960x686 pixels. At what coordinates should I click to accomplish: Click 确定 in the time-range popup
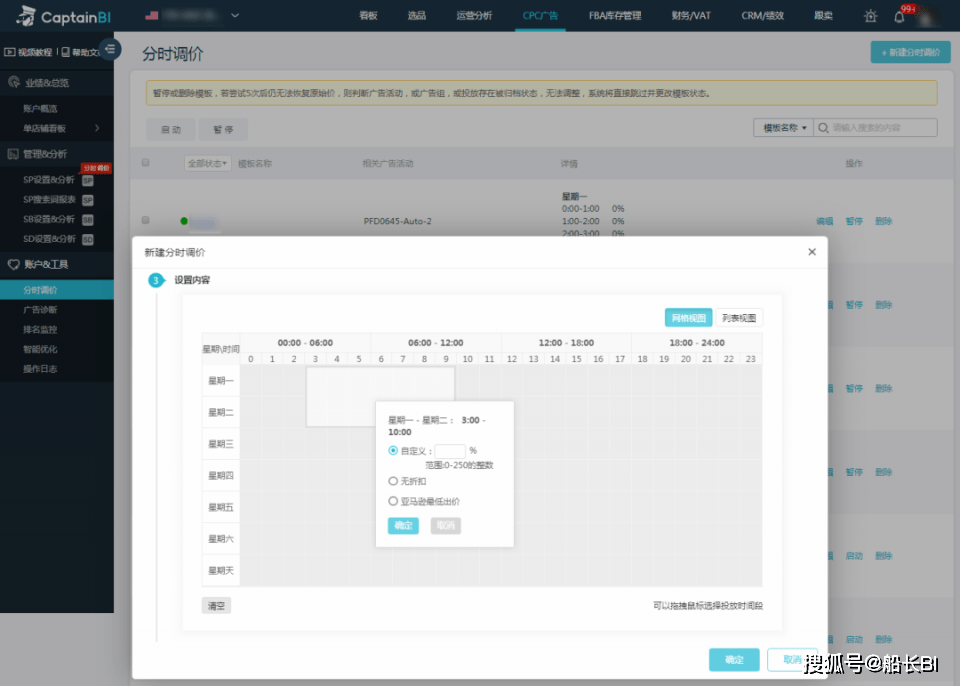(403, 526)
